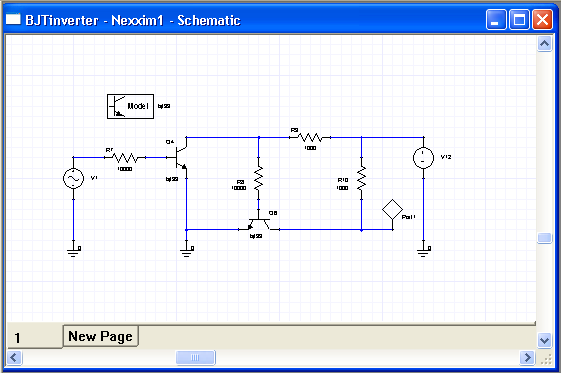This screenshot has height=373, width=561.
Task: Click the diamond-shaped Port1 symbol
Action: (392, 210)
